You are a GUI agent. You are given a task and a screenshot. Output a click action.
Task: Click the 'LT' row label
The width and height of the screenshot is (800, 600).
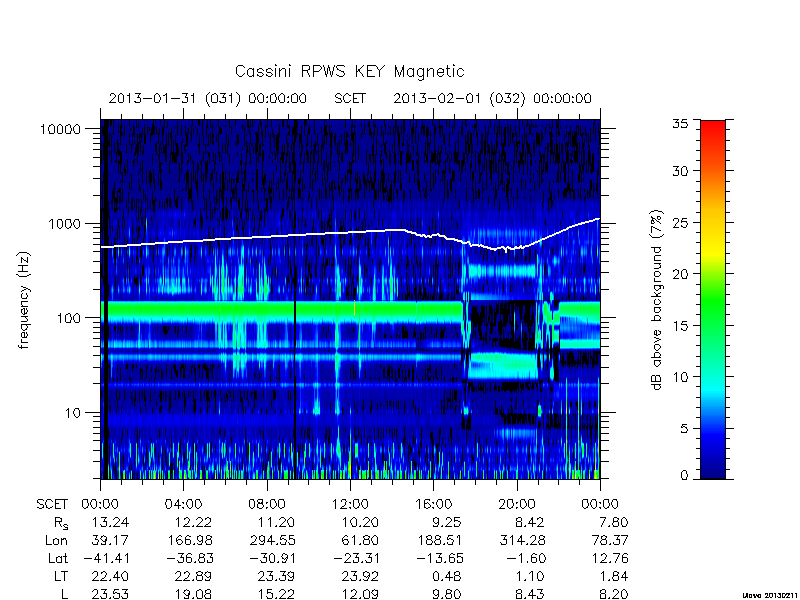pyautogui.click(x=61, y=577)
